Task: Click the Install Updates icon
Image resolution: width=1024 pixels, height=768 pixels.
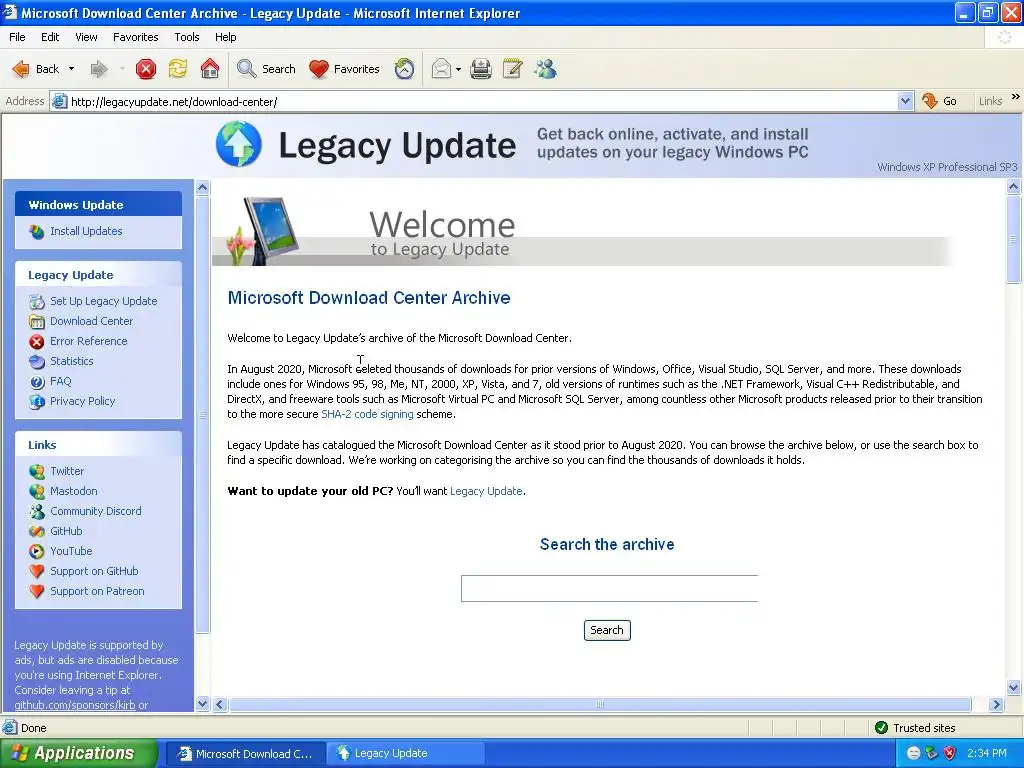Action: click(37, 231)
